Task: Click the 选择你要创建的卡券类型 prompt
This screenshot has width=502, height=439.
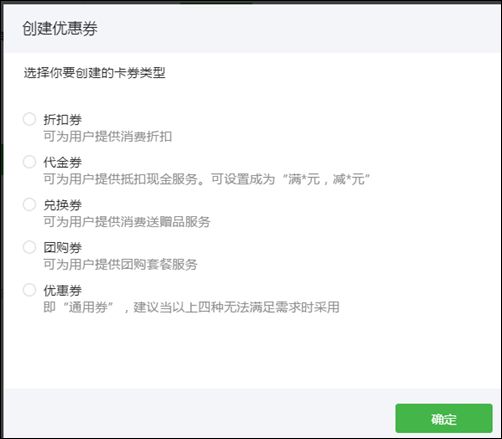Action: coord(94,72)
